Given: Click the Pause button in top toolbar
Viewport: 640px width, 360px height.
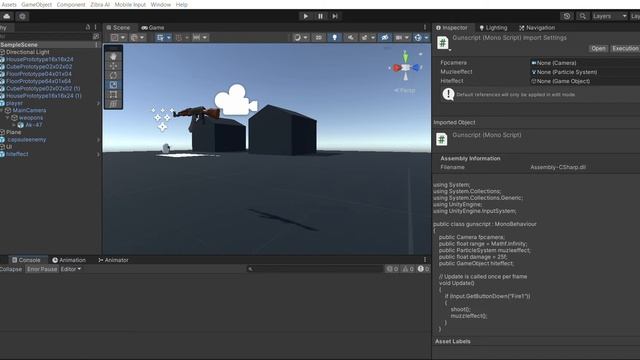Looking at the screenshot, I should pyautogui.click(x=320, y=16).
